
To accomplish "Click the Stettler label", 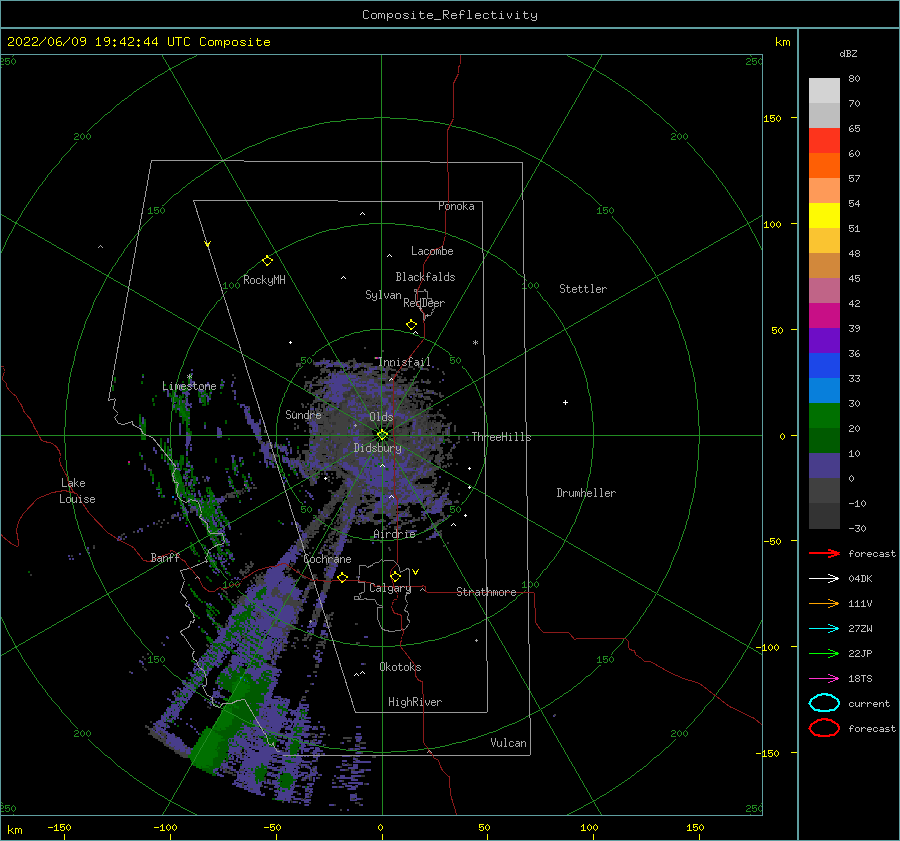I will click(x=583, y=289).
